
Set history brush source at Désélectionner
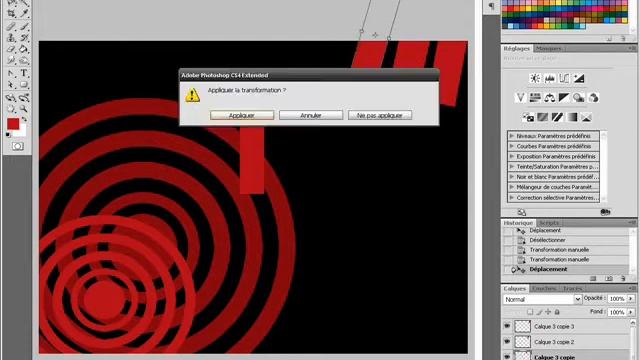point(508,240)
